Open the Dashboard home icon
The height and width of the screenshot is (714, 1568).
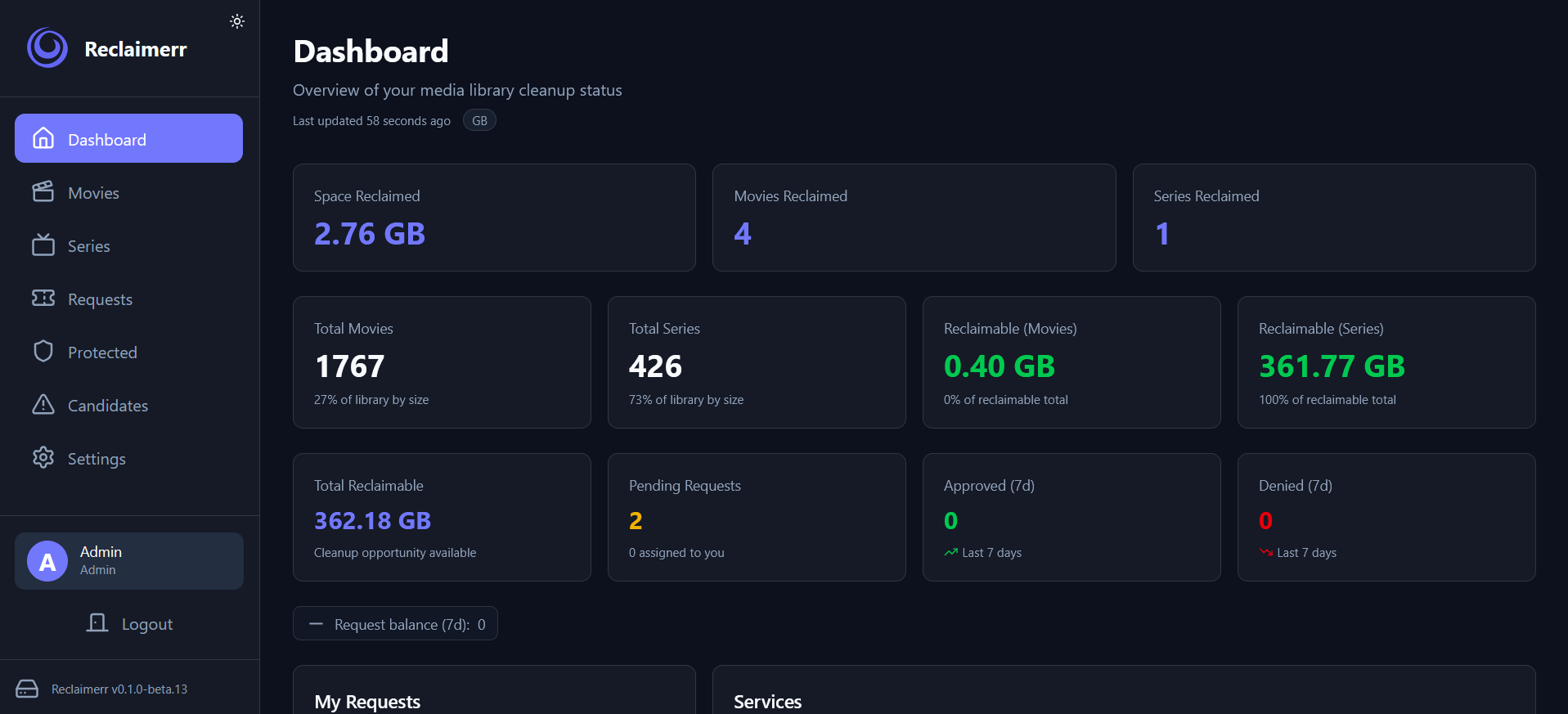(43, 138)
